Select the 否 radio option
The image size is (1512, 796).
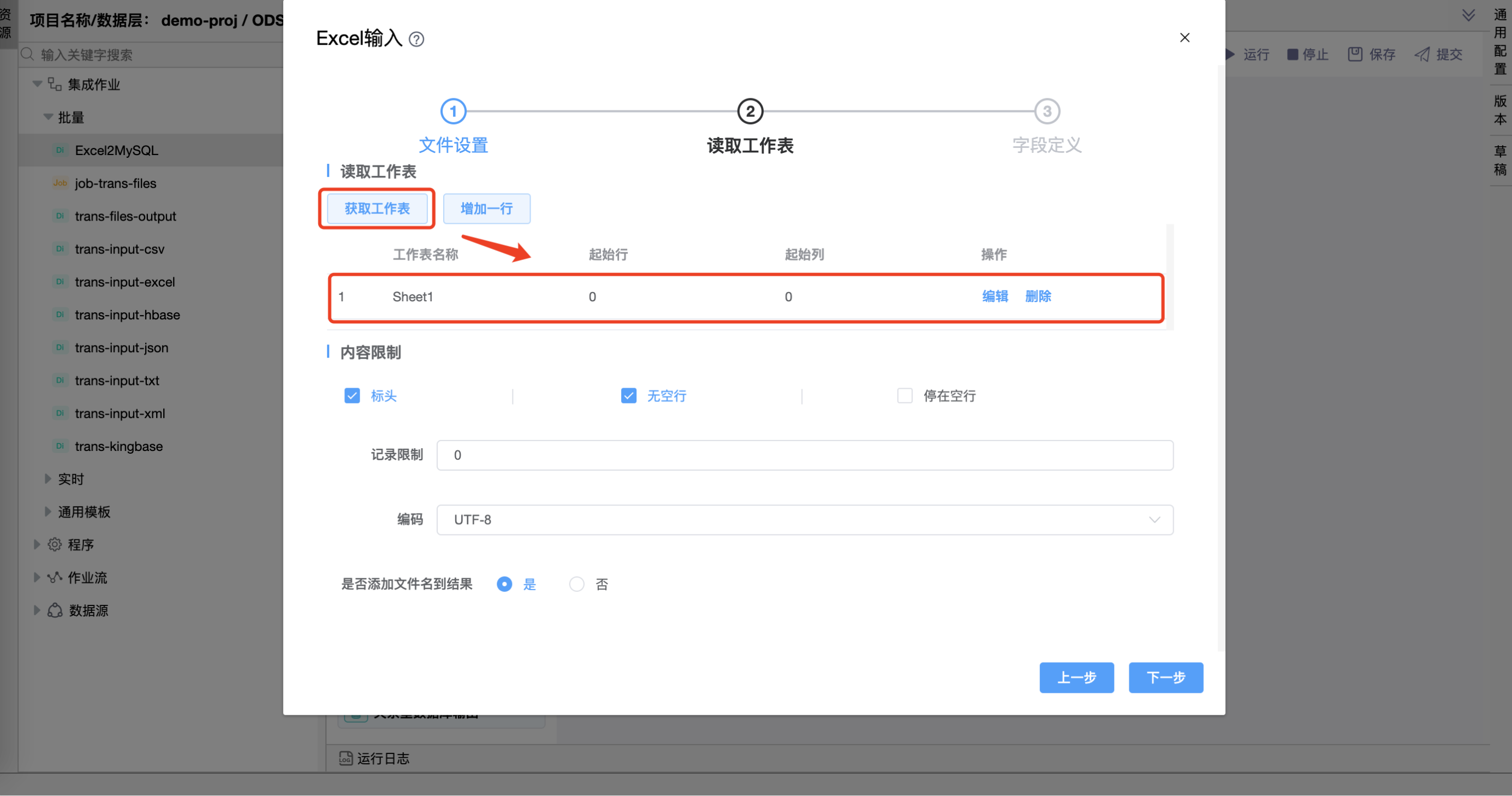click(x=576, y=584)
